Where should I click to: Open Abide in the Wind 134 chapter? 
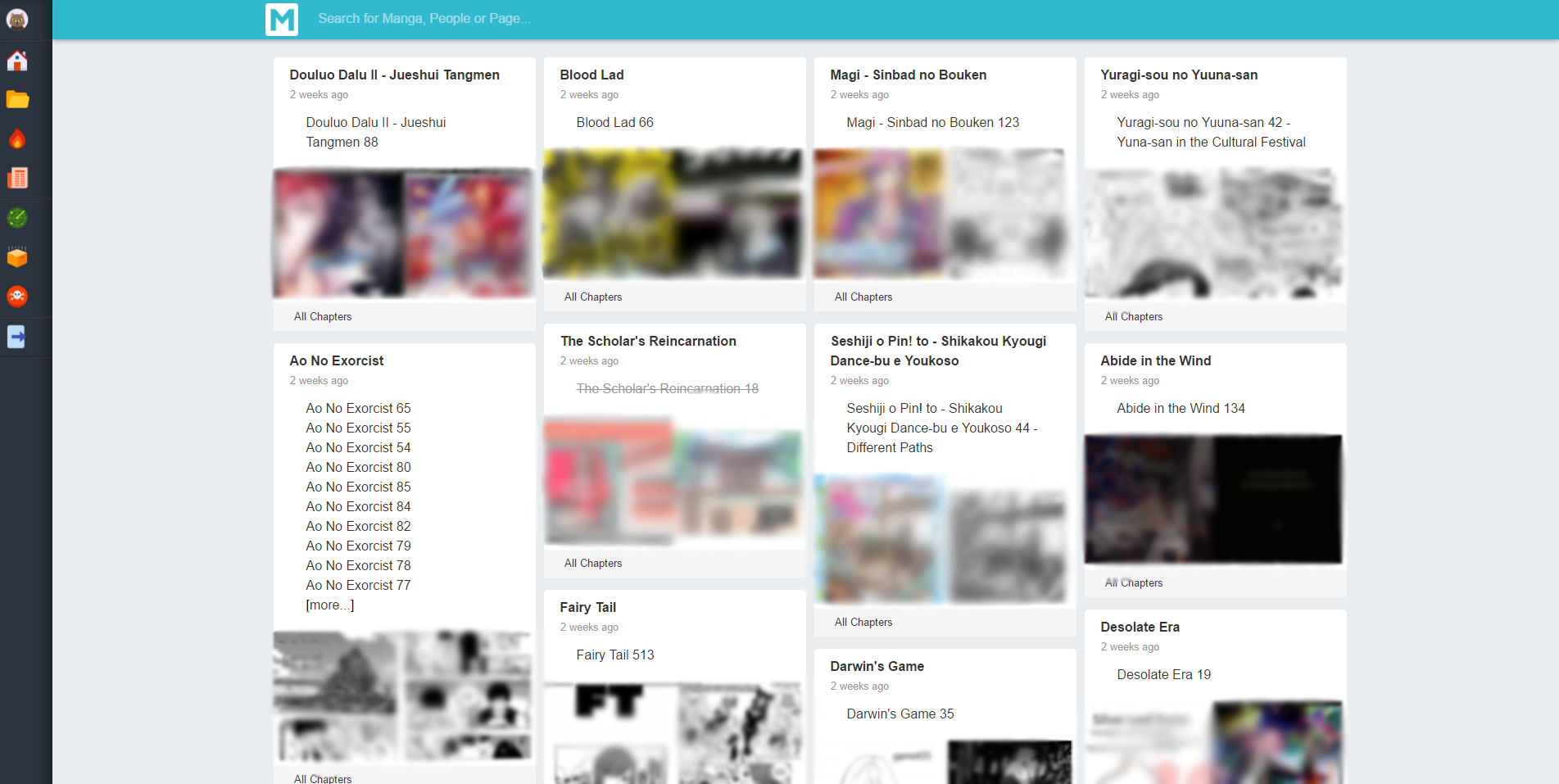pyautogui.click(x=1181, y=408)
